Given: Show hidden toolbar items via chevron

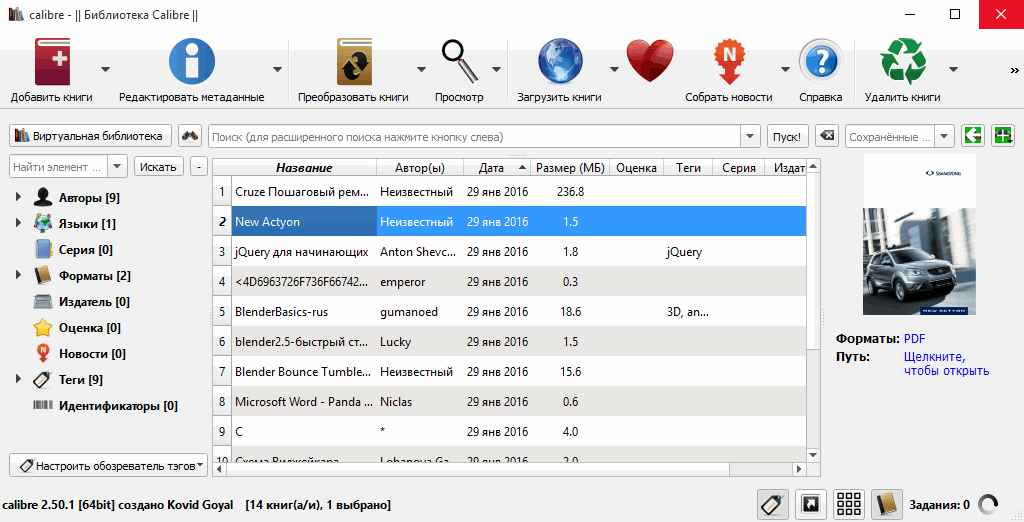Looking at the screenshot, I should [1014, 70].
